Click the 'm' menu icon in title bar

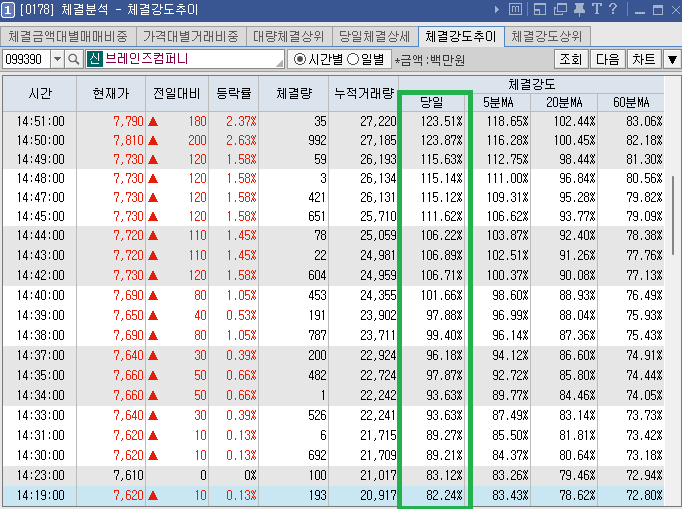[514, 10]
